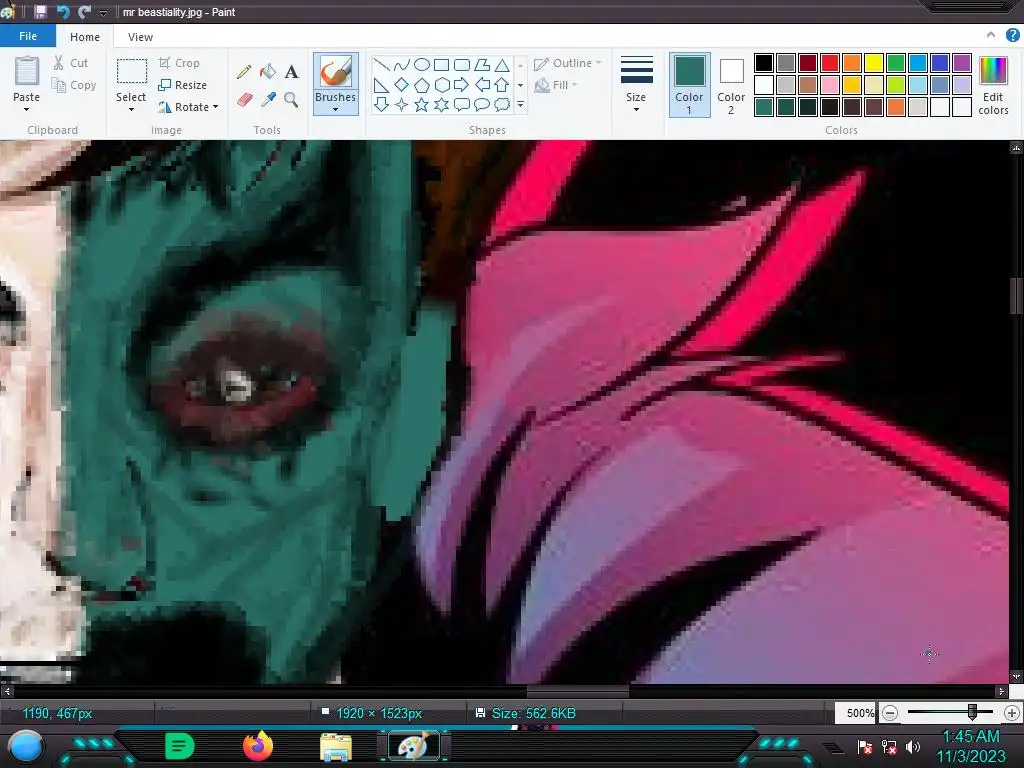Choose the Five-point star shape
1024x768 pixels.
pyautogui.click(x=422, y=104)
